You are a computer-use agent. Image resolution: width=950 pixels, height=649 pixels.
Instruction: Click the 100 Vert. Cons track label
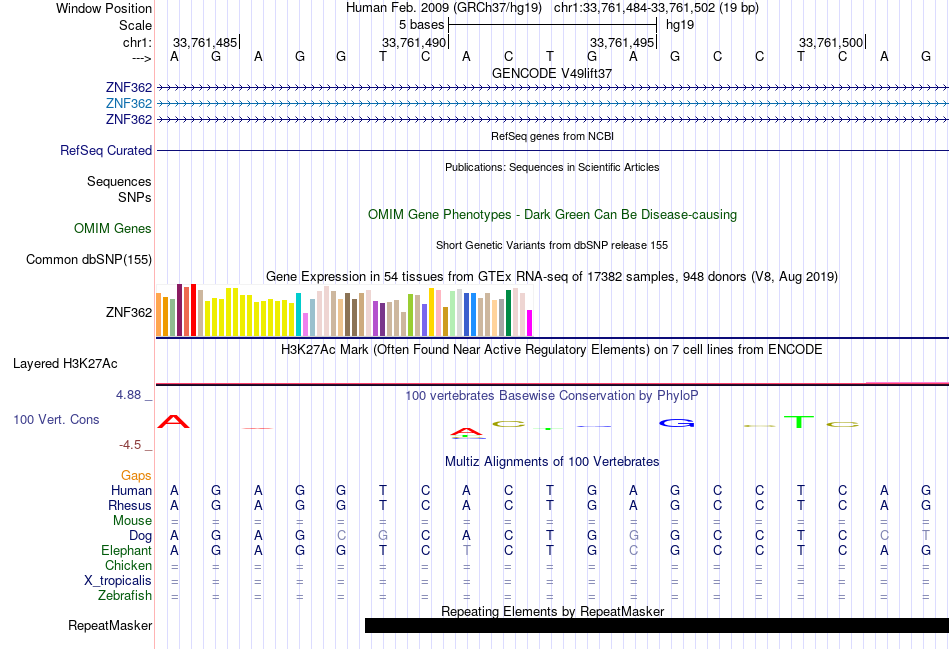[x=56, y=419]
